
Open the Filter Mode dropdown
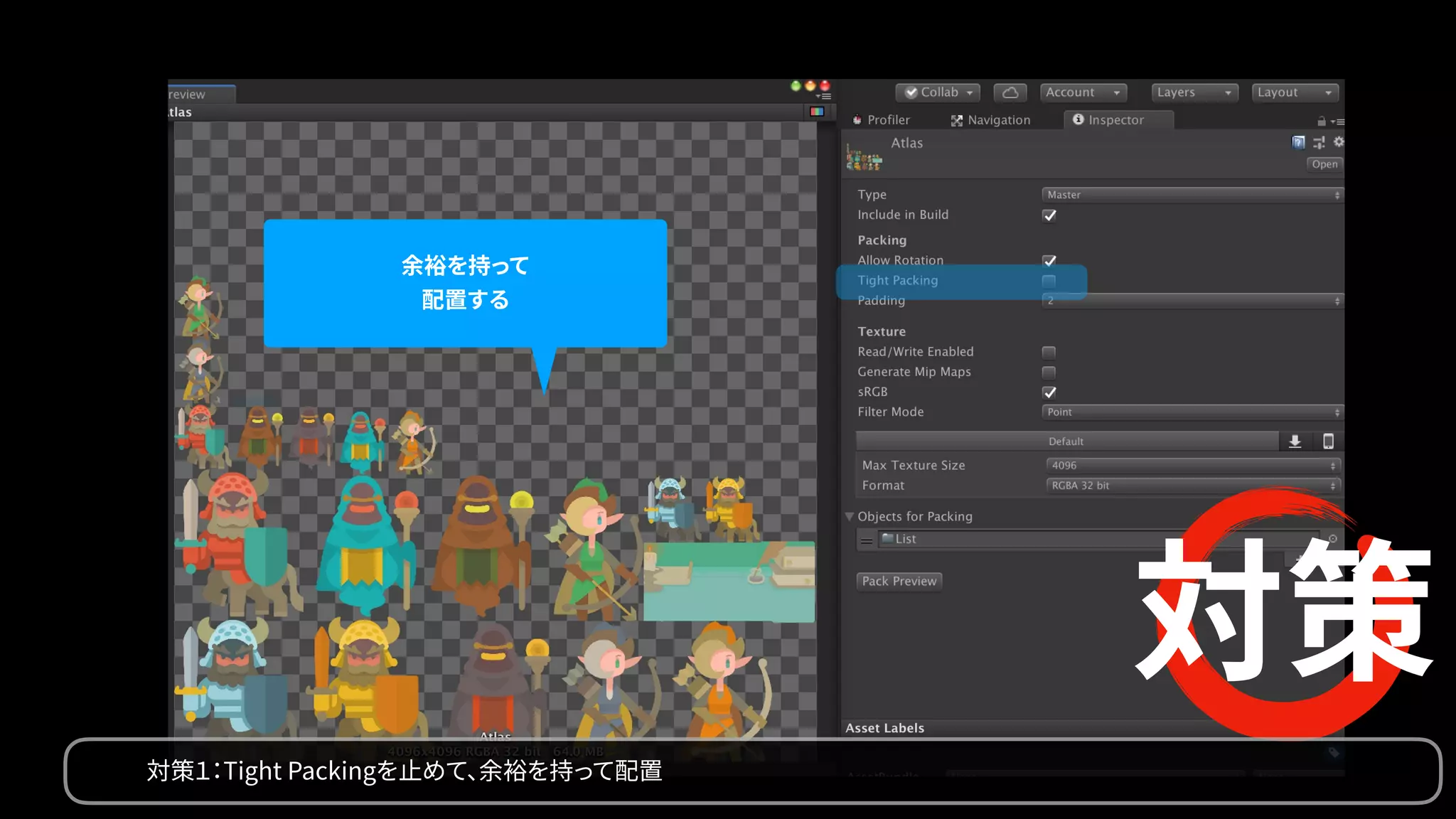pos(1192,412)
